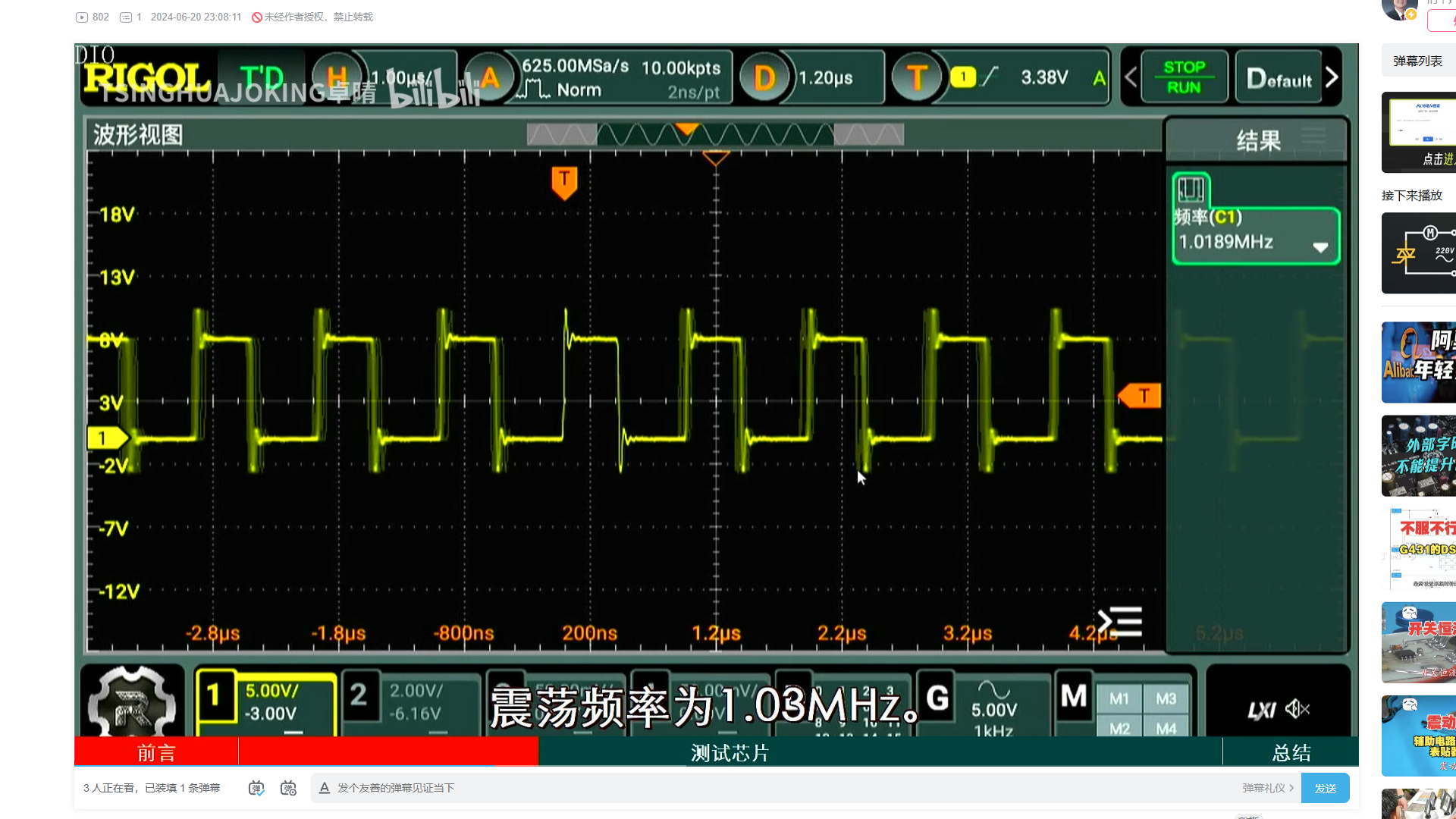Open acquisition A settings icon
The height and width of the screenshot is (819, 1456).
489,77
